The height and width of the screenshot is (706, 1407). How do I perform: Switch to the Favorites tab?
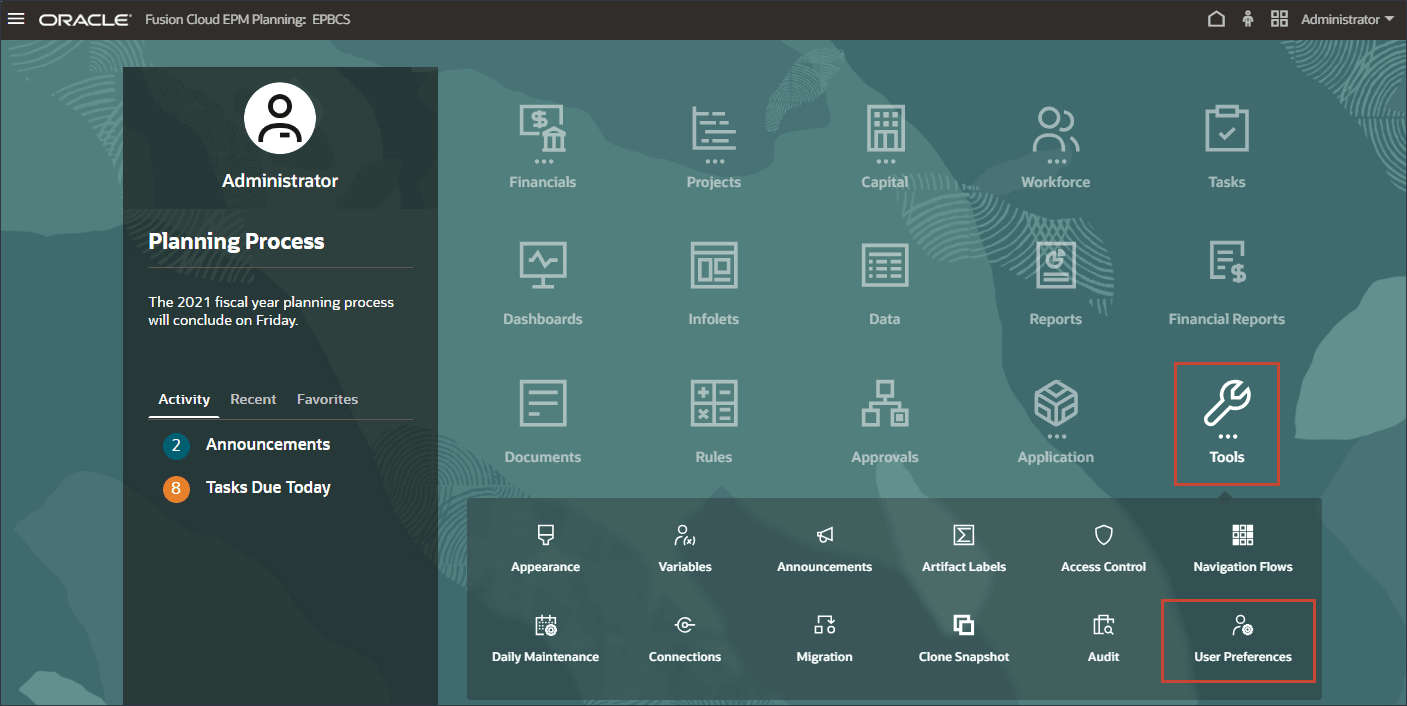(x=327, y=399)
